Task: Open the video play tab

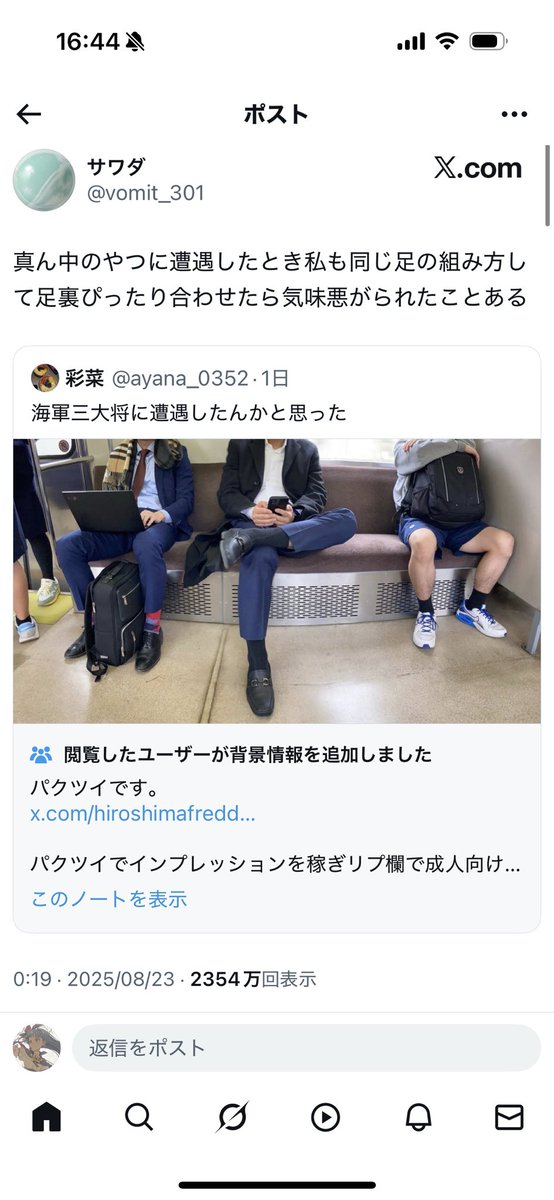Action: tap(325, 1117)
